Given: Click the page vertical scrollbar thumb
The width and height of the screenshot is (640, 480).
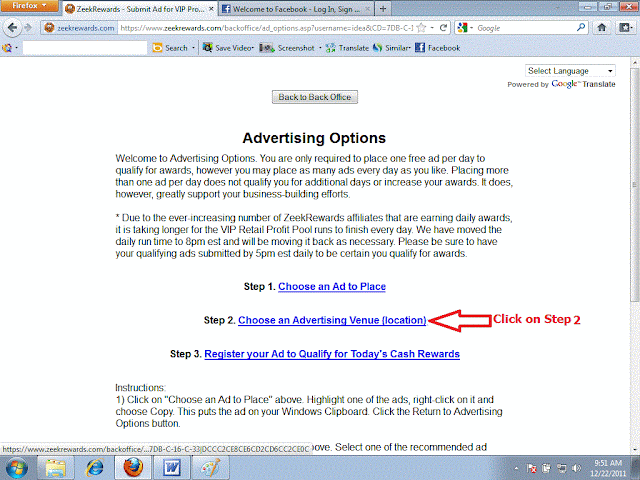Looking at the screenshot, I should (634, 186).
